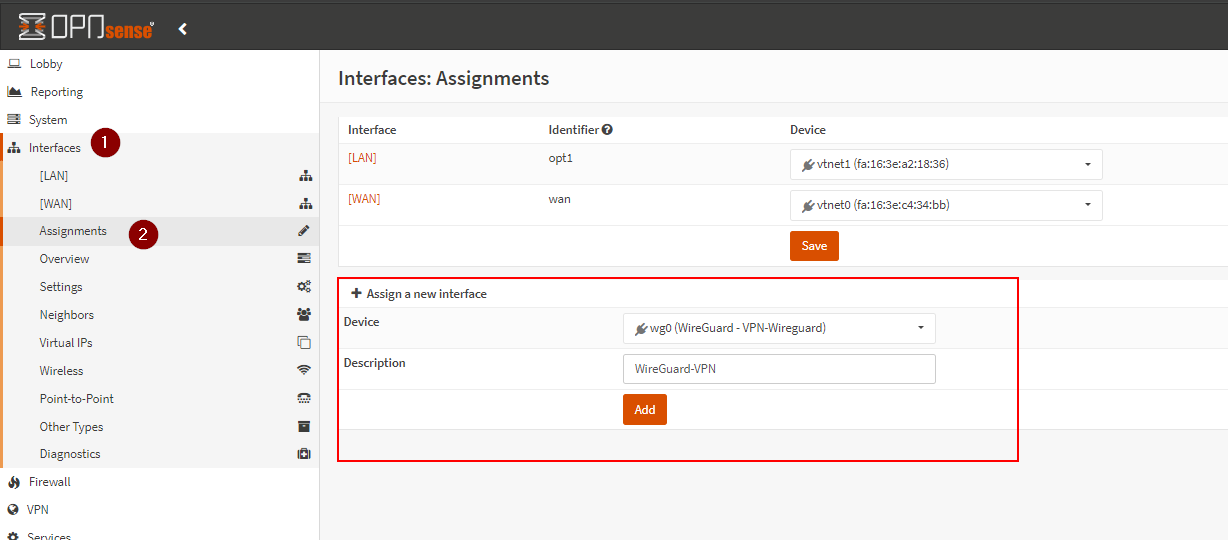This screenshot has width=1228, height=540.
Task: Collapse sidebar with the chevron toggle
Action: (183, 29)
